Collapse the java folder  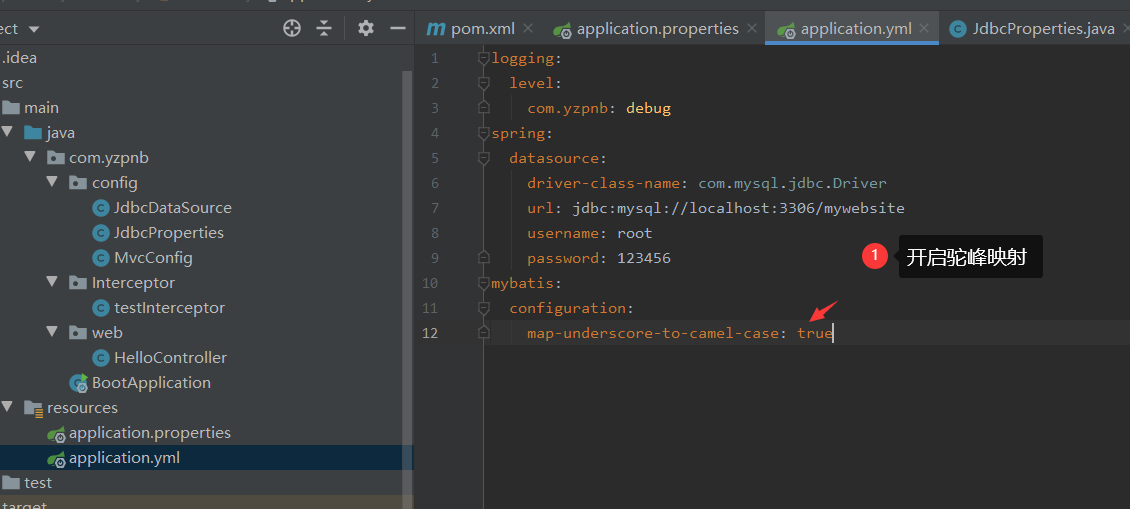pos(8,132)
